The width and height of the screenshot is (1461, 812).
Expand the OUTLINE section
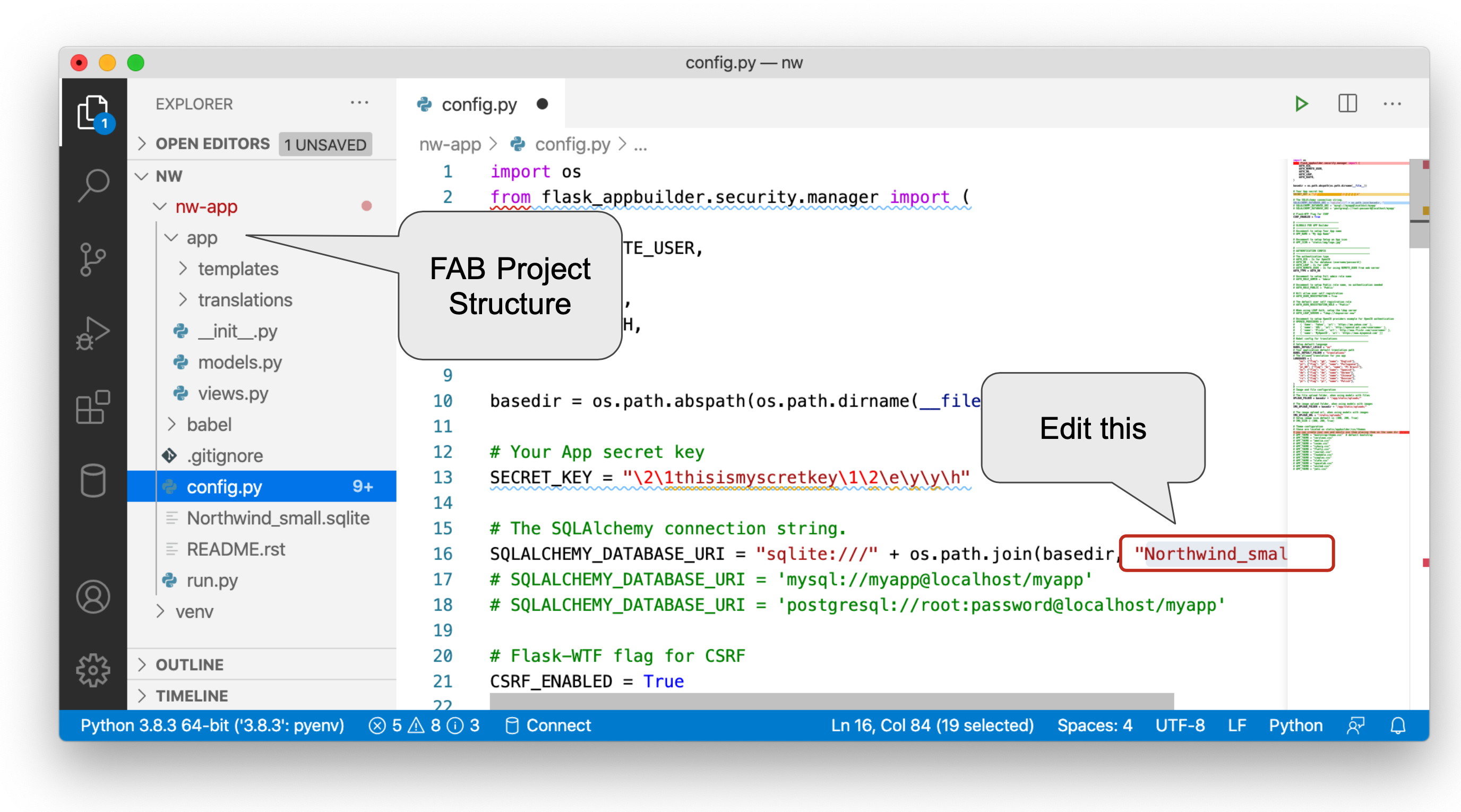click(x=190, y=664)
